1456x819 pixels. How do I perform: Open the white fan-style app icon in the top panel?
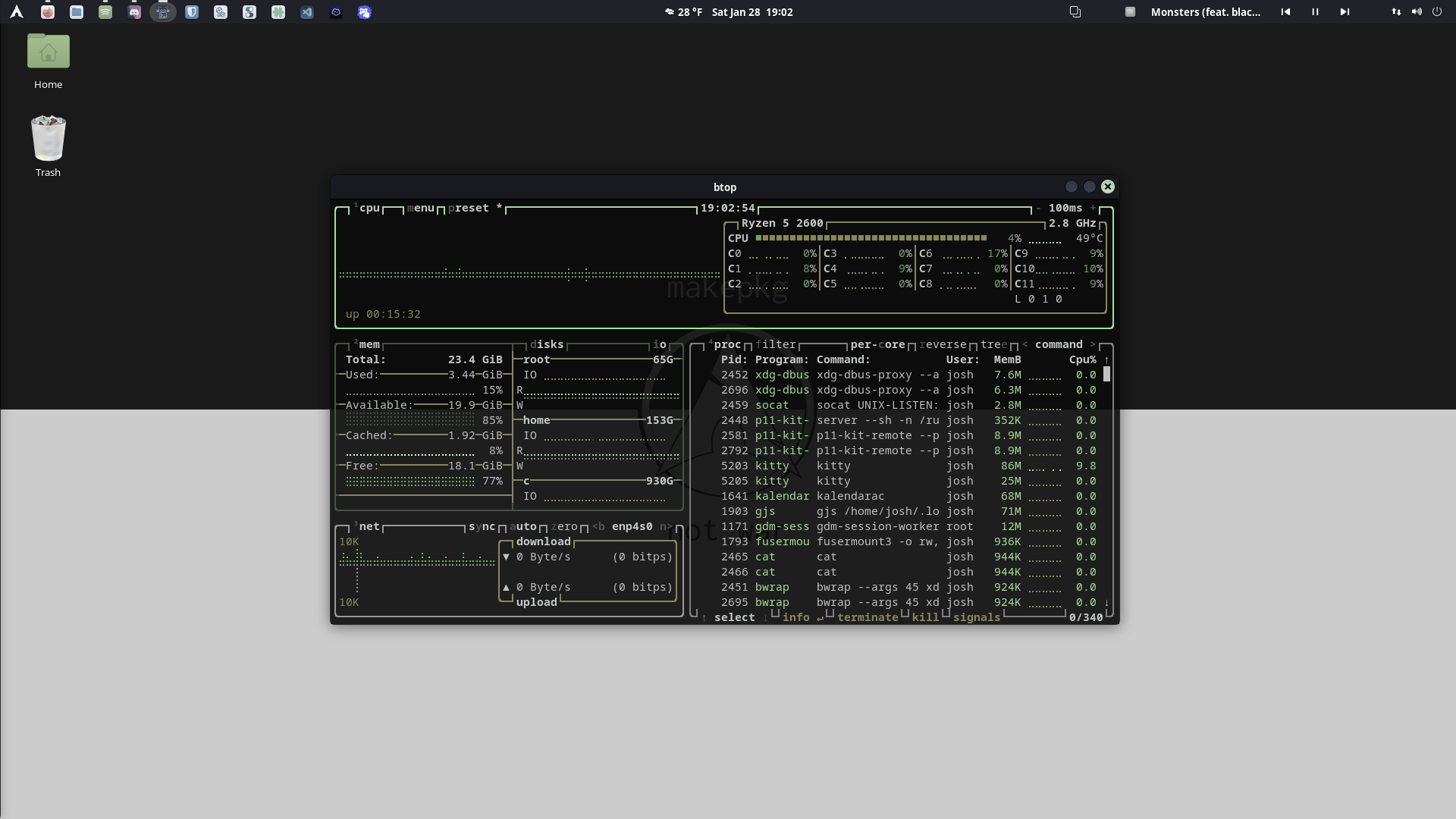[x=221, y=12]
